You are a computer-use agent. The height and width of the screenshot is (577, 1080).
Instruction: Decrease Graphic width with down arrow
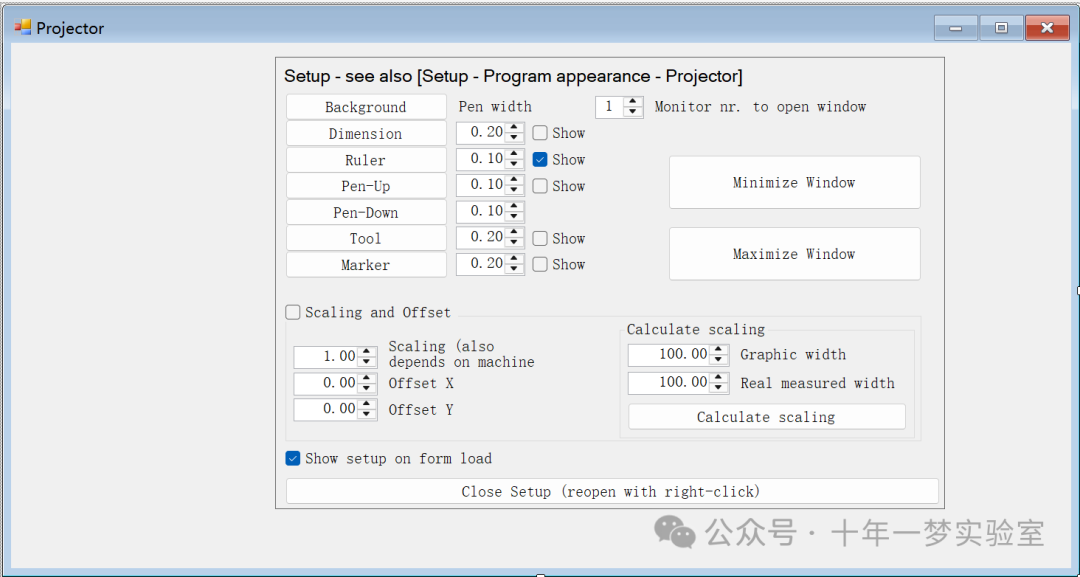pyautogui.click(x=719, y=359)
